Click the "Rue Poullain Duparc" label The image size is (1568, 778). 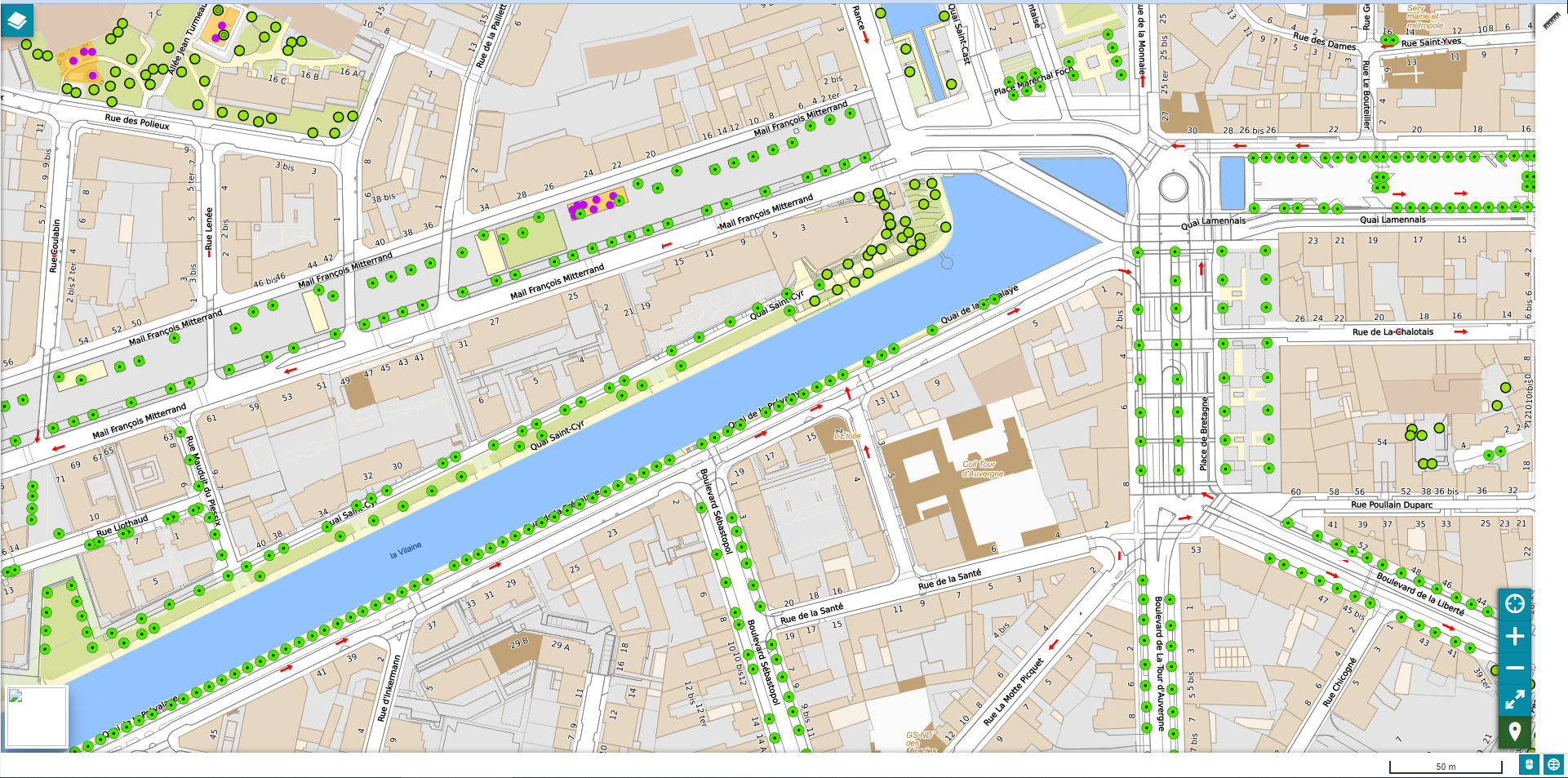(1392, 505)
